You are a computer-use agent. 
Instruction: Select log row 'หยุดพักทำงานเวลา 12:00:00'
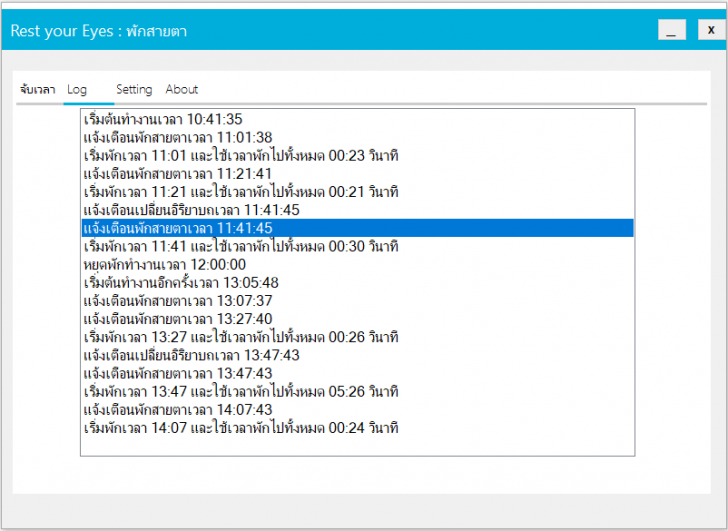(358, 265)
